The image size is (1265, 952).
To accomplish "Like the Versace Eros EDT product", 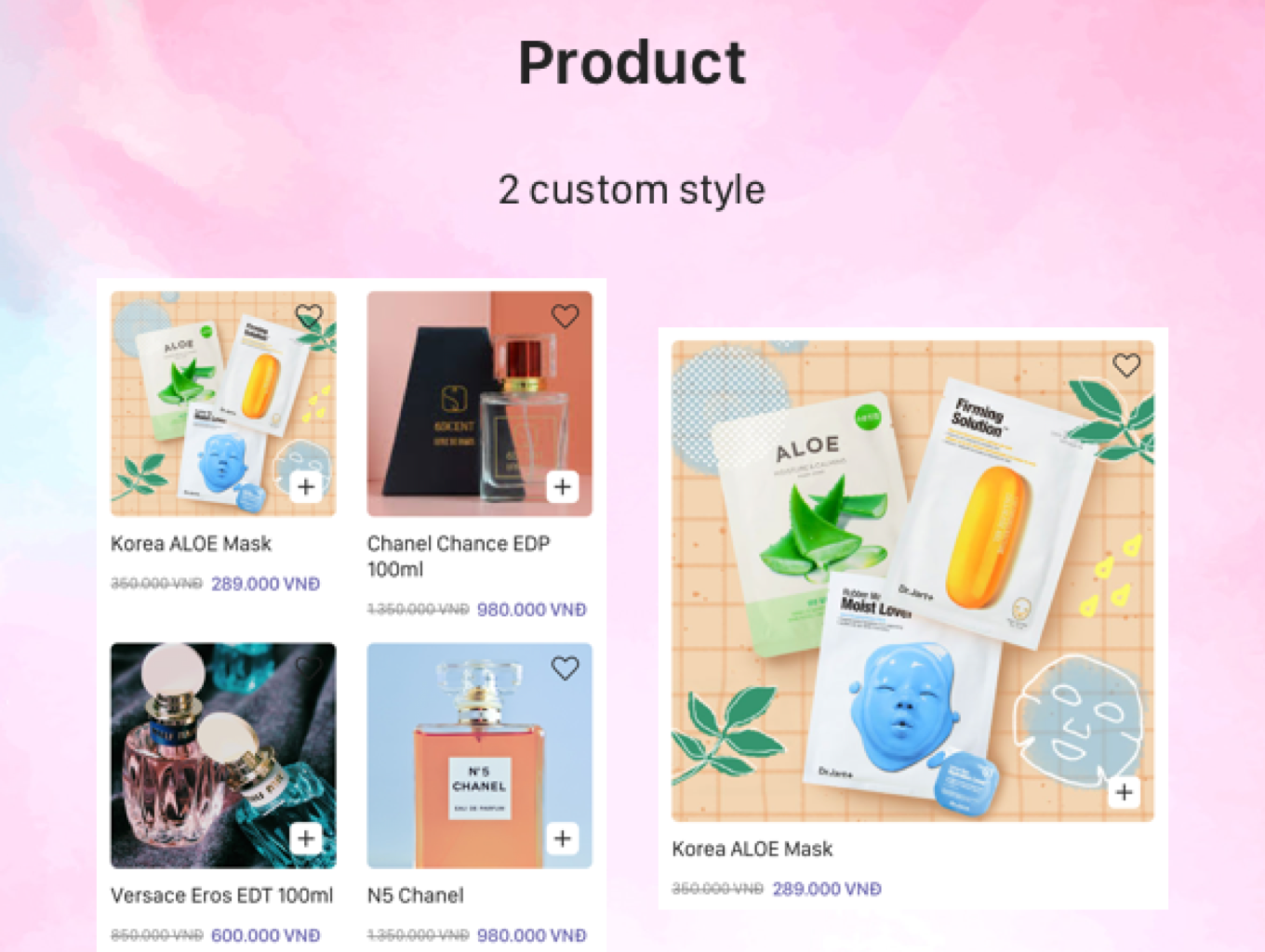I will click(x=309, y=668).
